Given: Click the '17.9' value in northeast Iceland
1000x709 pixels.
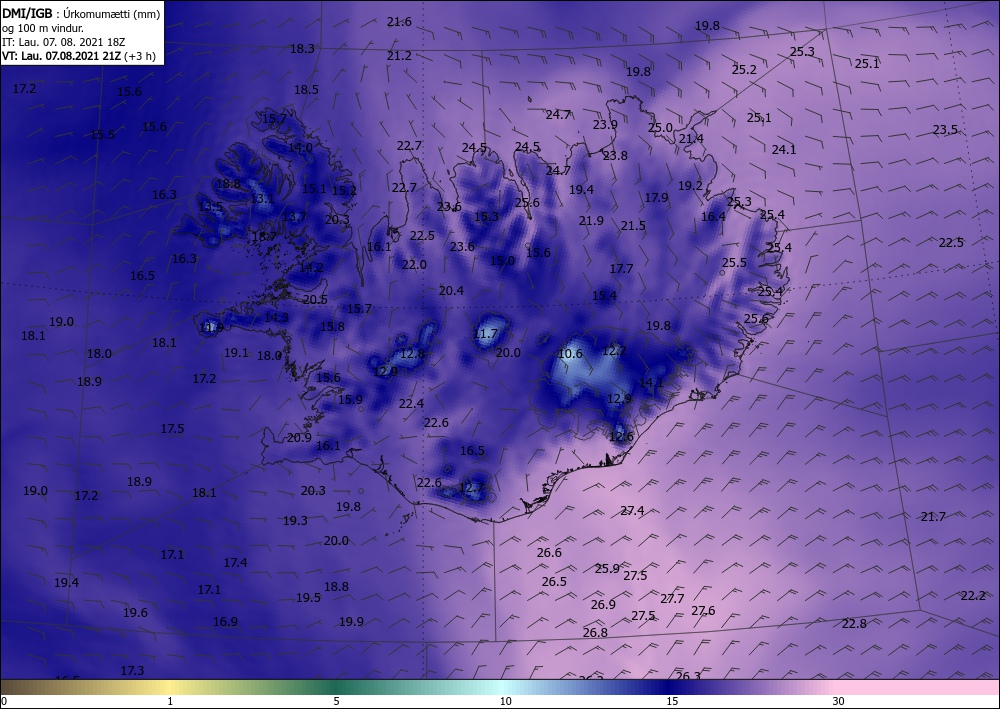Looking at the screenshot, I should pyautogui.click(x=656, y=198).
